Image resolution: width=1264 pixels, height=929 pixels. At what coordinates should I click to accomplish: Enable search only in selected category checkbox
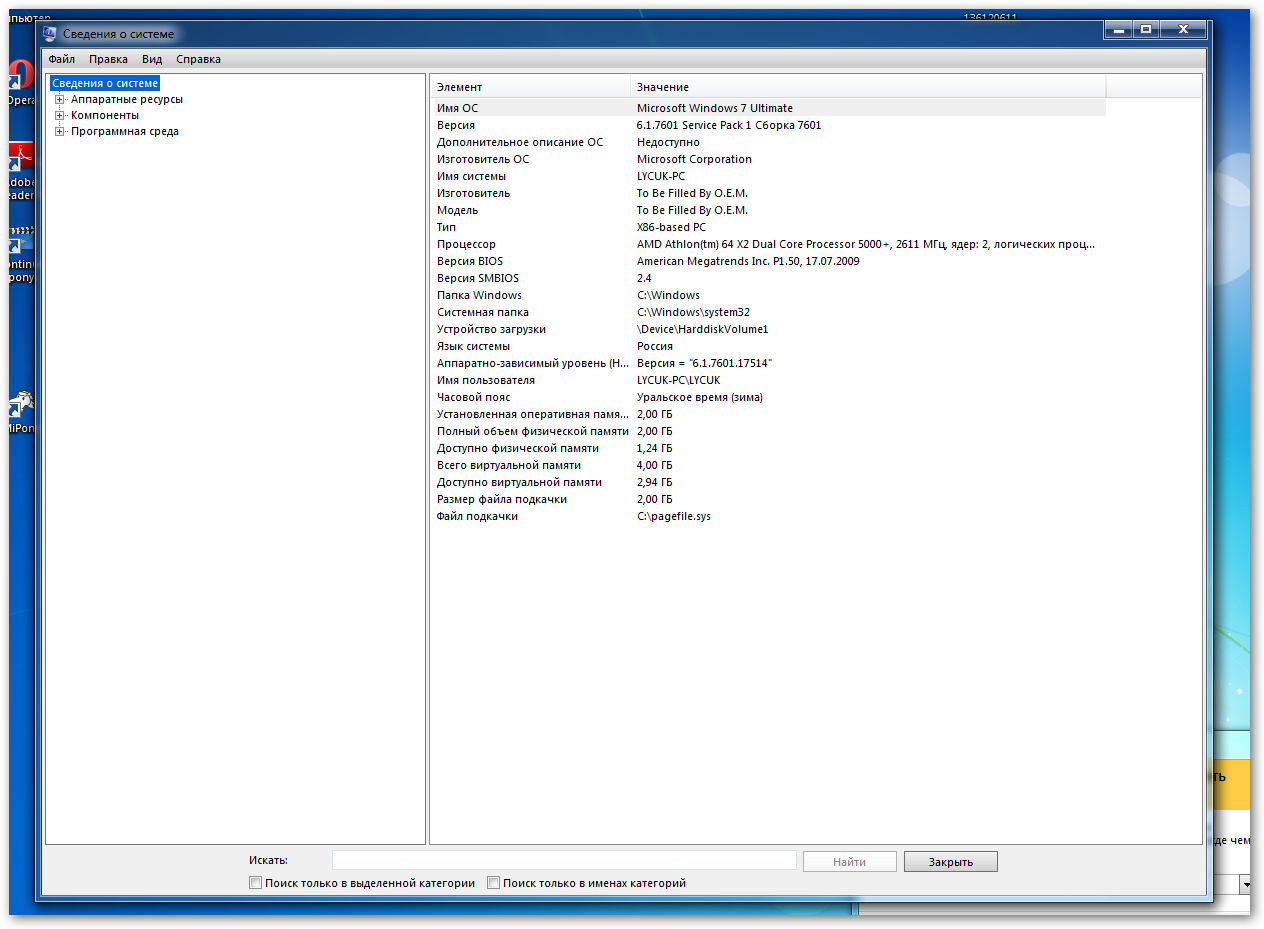(256, 883)
